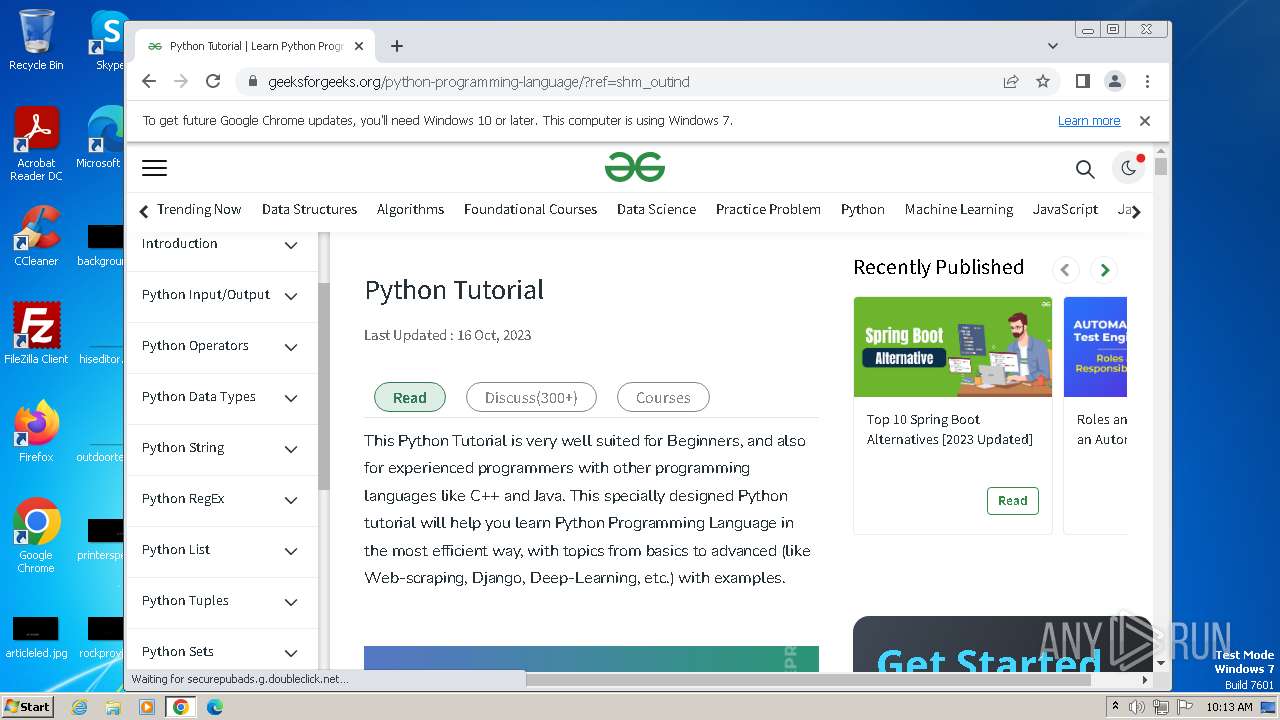Open the CCleaner desktop icon
1280x720 pixels.
pyautogui.click(x=36, y=236)
